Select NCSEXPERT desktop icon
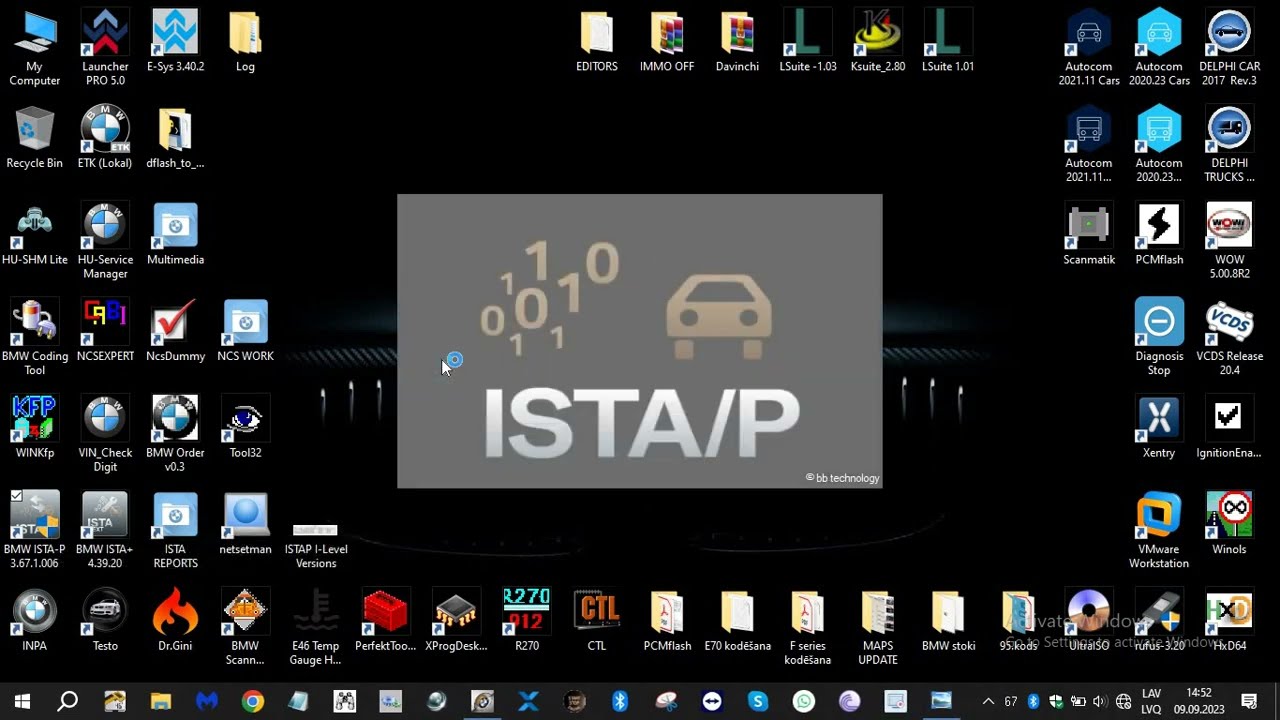 point(105,330)
